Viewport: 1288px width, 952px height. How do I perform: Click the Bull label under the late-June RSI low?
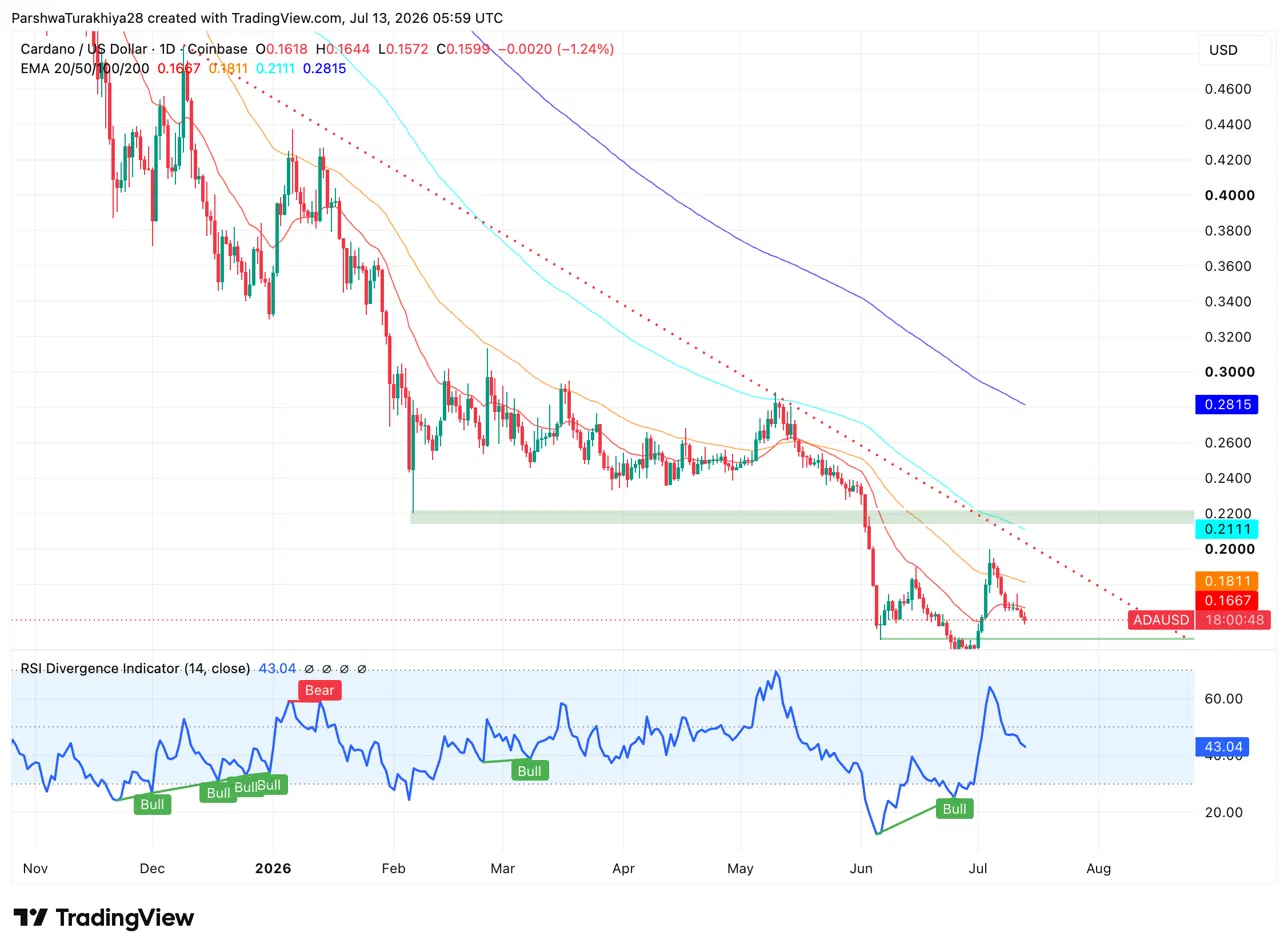point(954,808)
